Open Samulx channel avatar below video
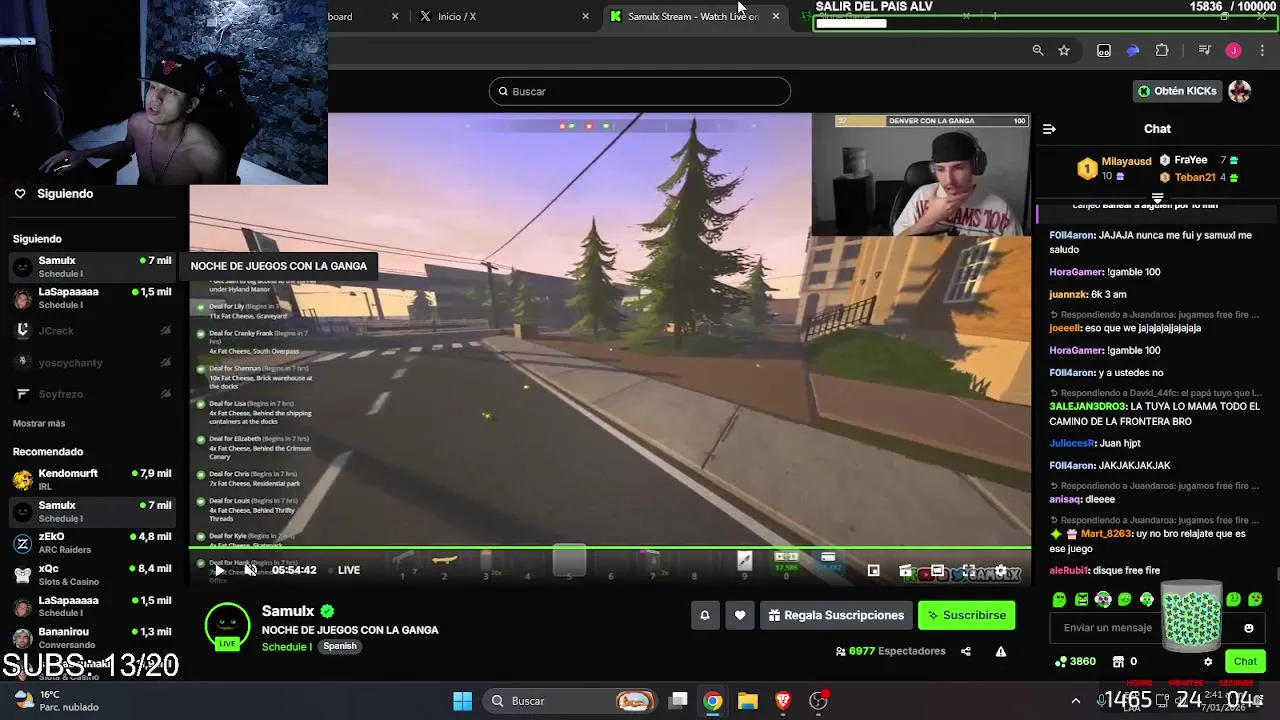The image size is (1280, 720). (227, 626)
